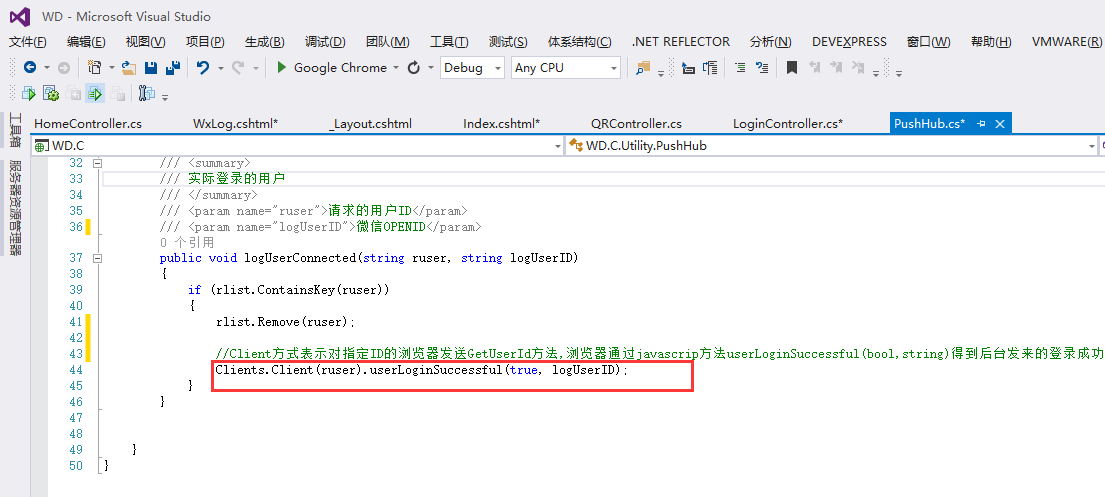Click the display object member list icon
Viewport: 1105px width, 497px height.
[689, 68]
